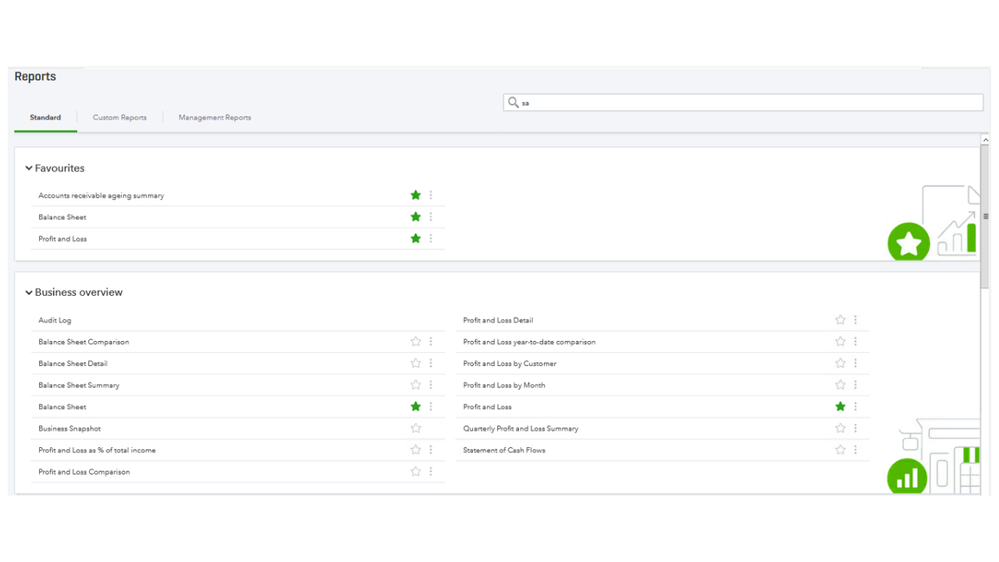Open more options for Profit and Loss Comparison
Screen dimensions: 999x562
[x=431, y=472]
